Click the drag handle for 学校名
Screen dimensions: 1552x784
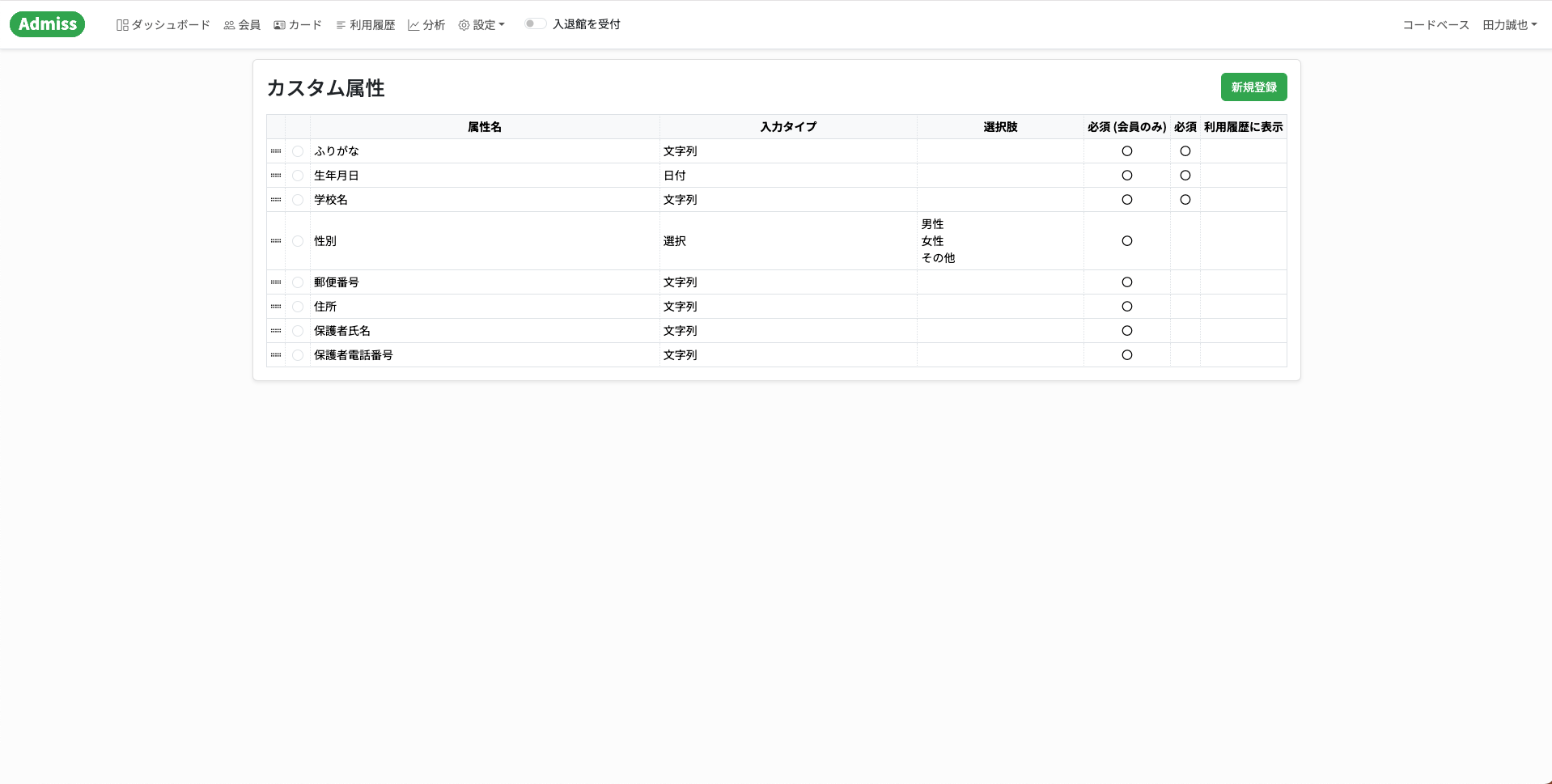[x=276, y=200]
